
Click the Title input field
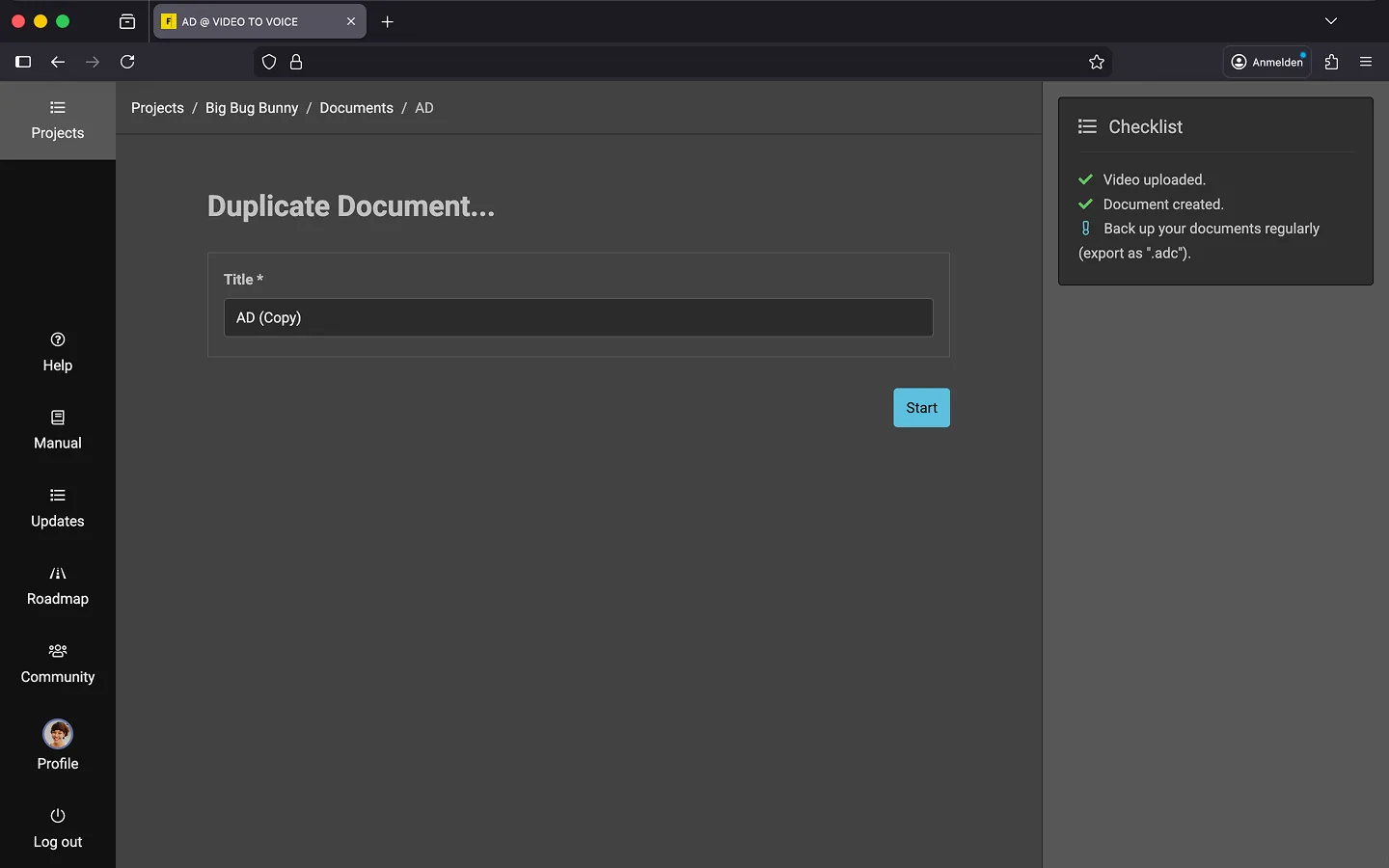pos(578,317)
